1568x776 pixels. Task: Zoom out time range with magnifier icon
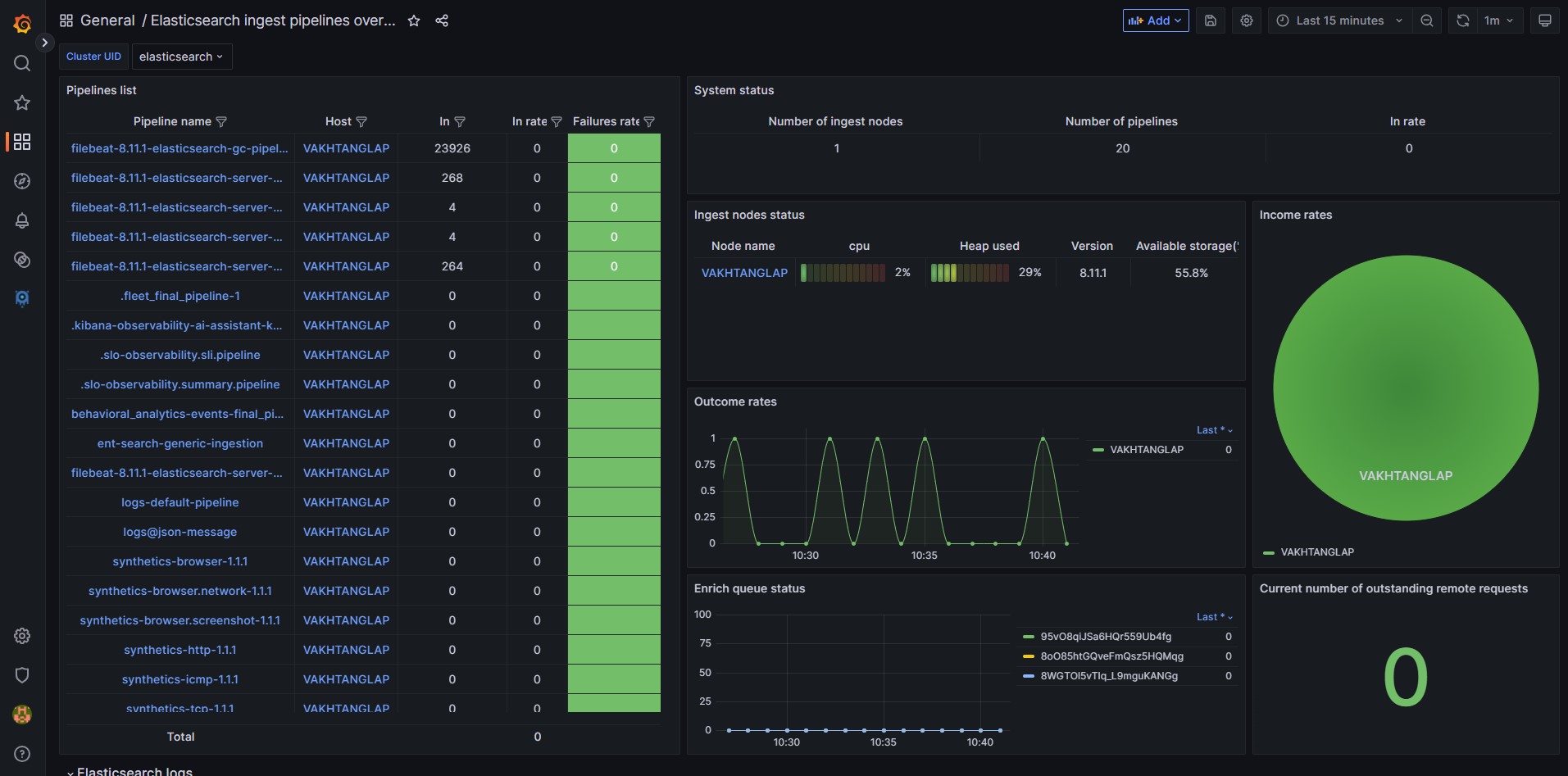coord(1427,20)
